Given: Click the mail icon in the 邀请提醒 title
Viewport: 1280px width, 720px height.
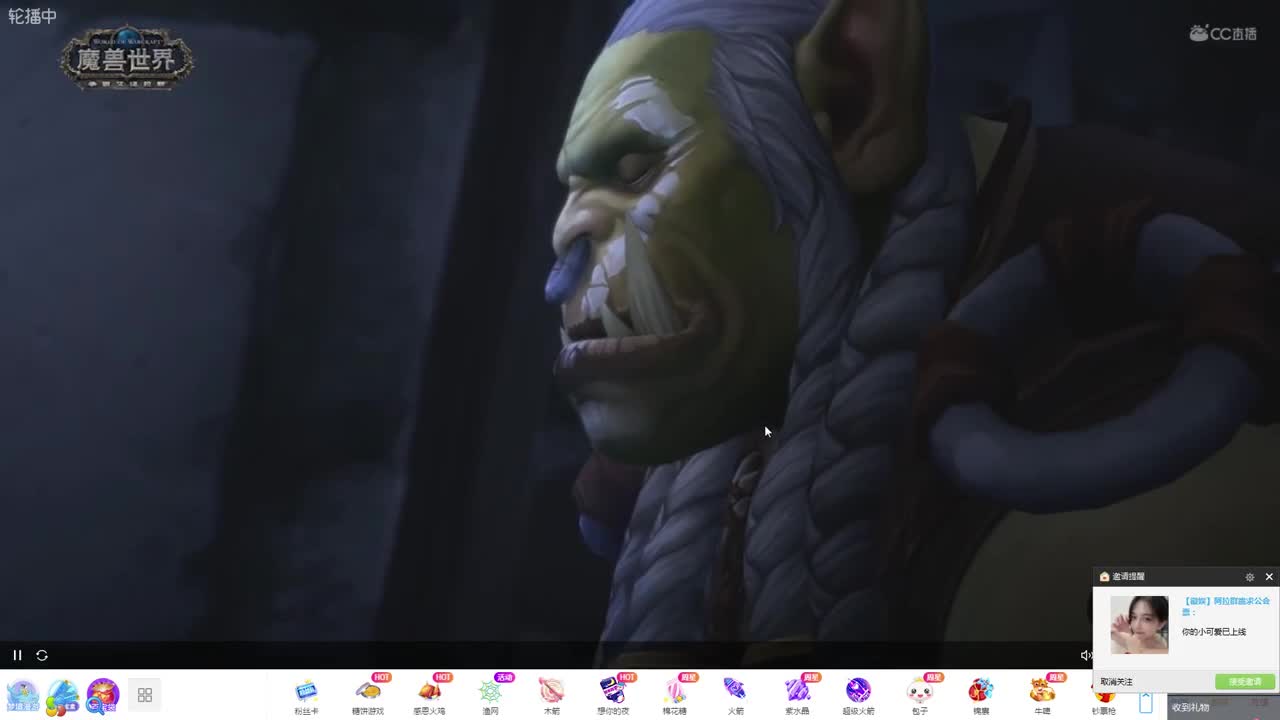Looking at the screenshot, I should coord(1104,577).
